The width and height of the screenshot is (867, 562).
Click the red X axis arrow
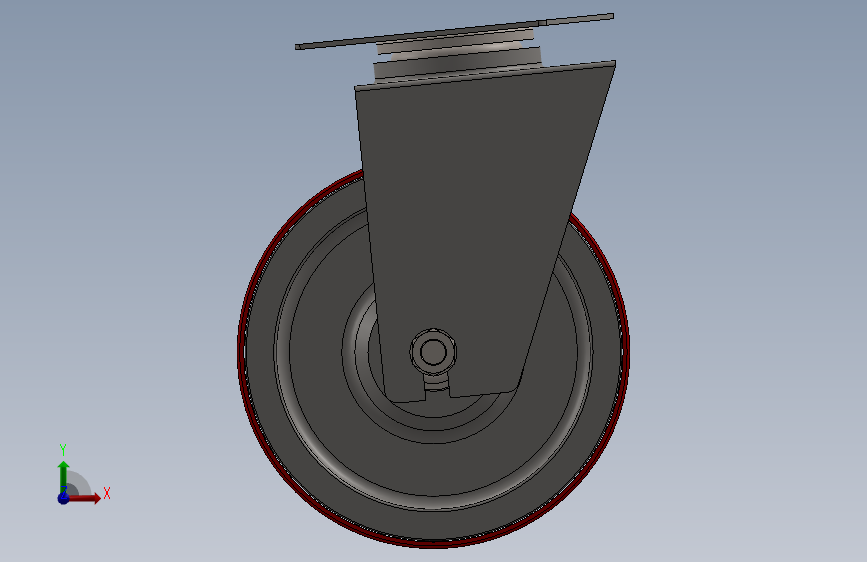point(84,498)
